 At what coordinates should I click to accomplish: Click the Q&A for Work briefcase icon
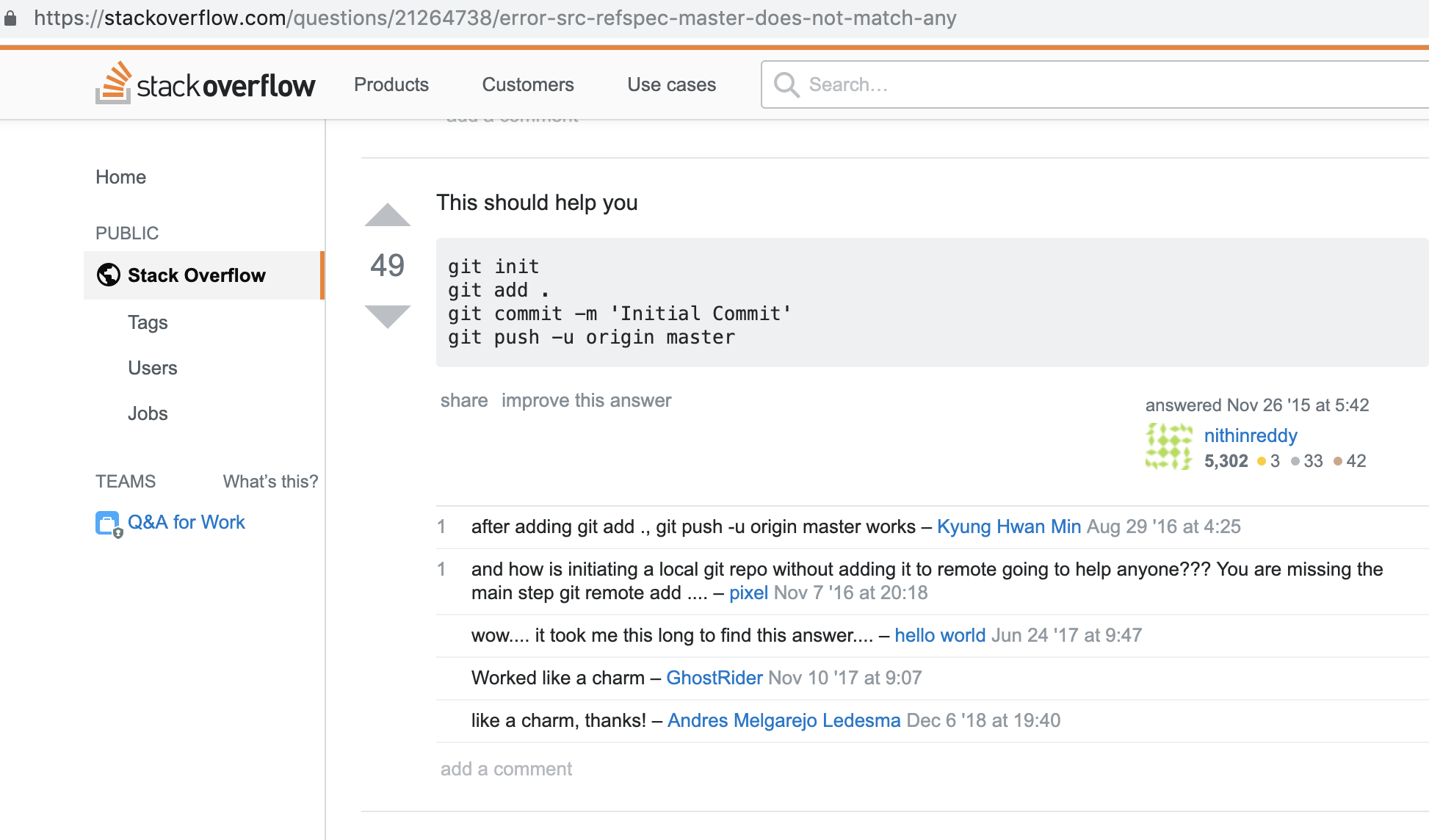[108, 524]
